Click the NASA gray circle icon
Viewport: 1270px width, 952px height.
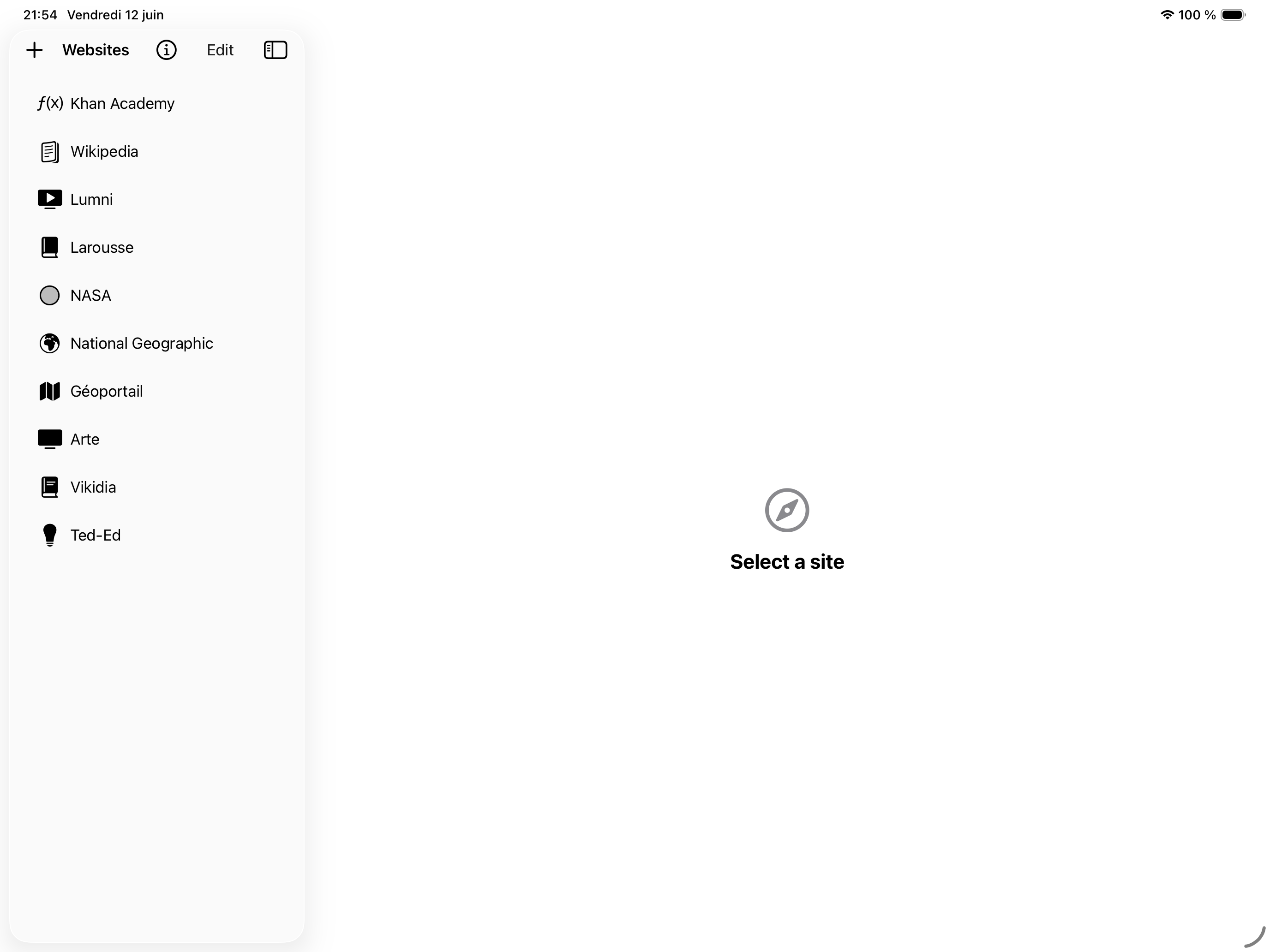pos(49,296)
